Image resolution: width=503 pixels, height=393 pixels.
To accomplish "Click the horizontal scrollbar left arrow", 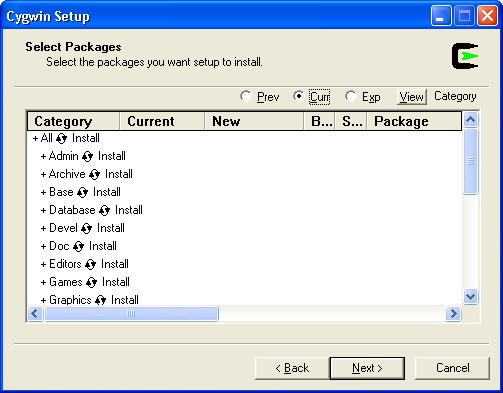I will [35, 313].
